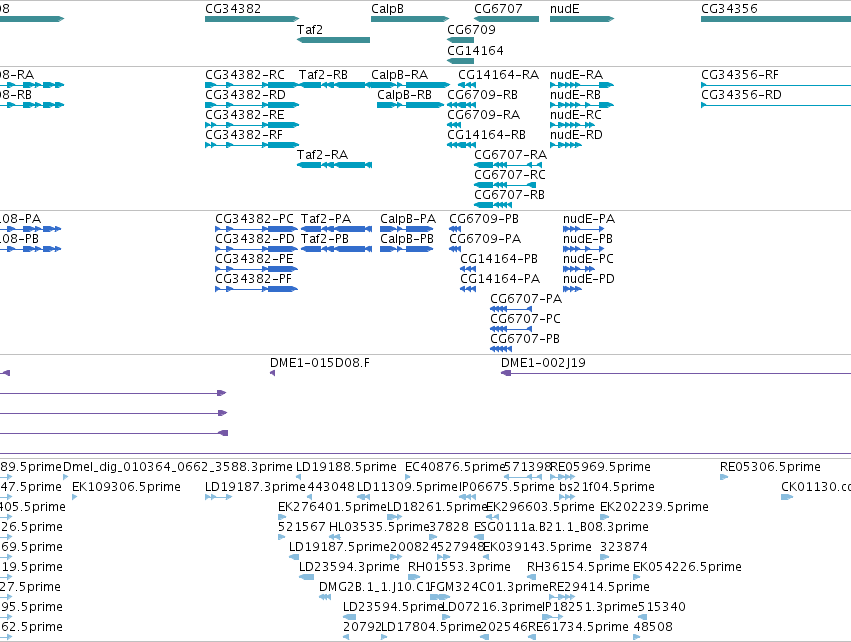This screenshot has height=642, width=851.
Task: Select protein CG14164-PB
Action: point(499,259)
